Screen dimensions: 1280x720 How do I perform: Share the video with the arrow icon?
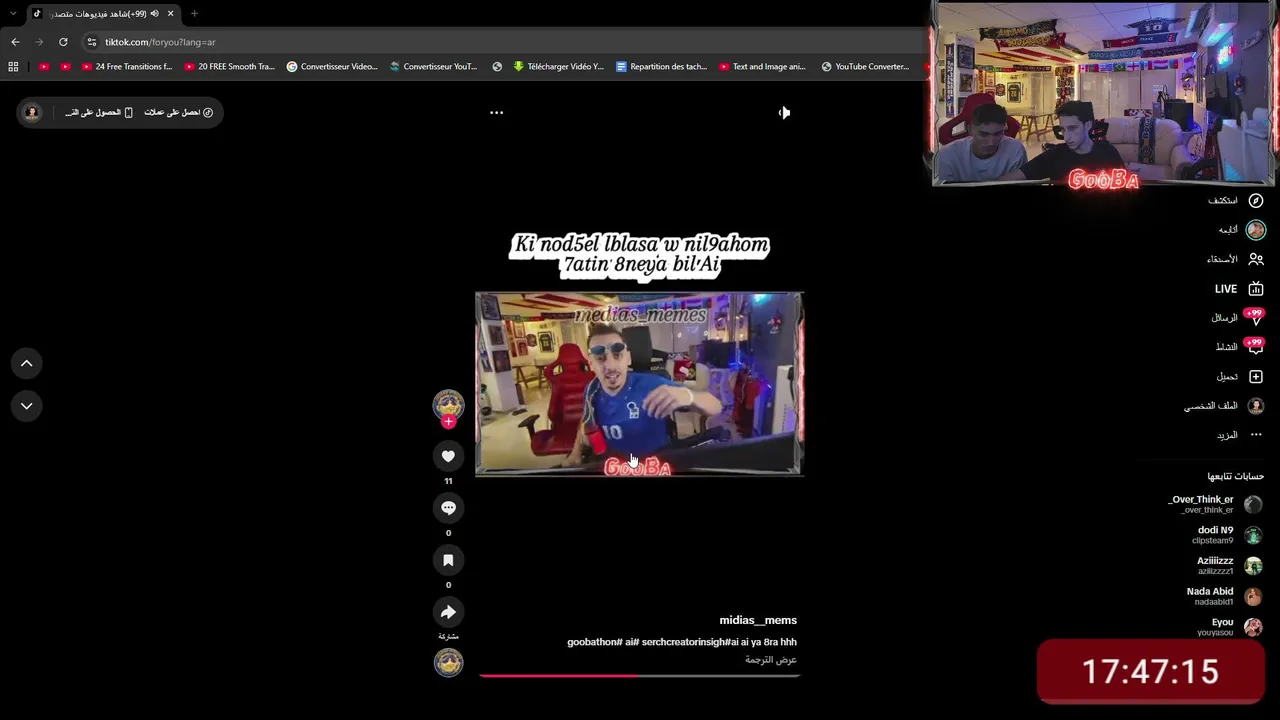[448, 612]
